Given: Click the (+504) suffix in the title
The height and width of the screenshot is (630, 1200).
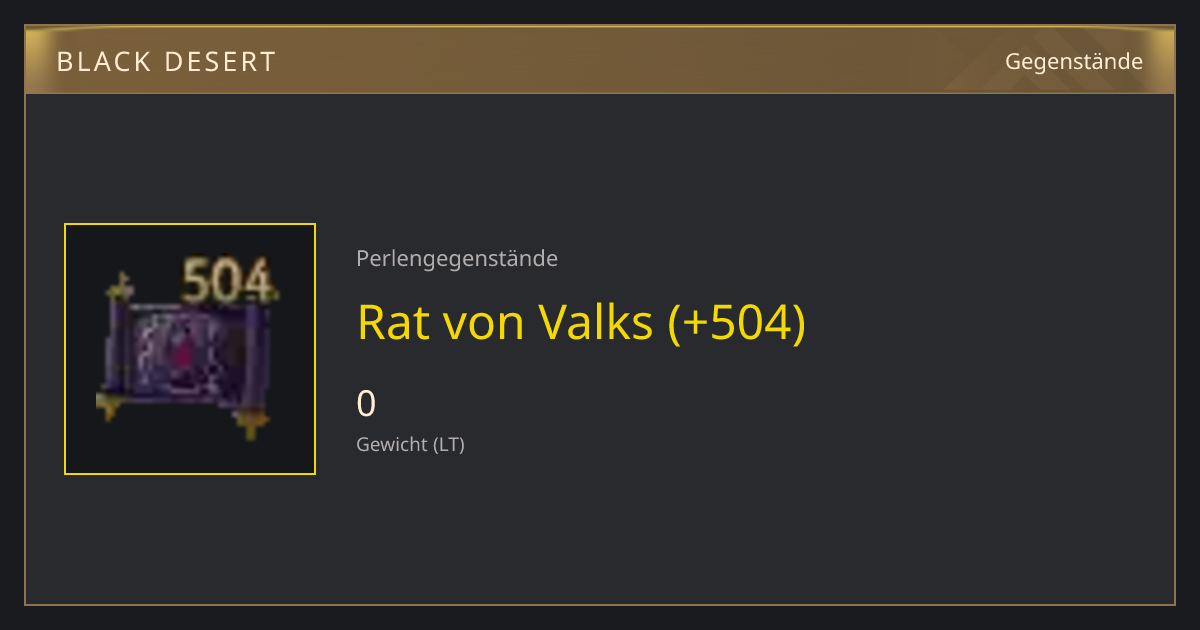Looking at the screenshot, I should 736,322.
